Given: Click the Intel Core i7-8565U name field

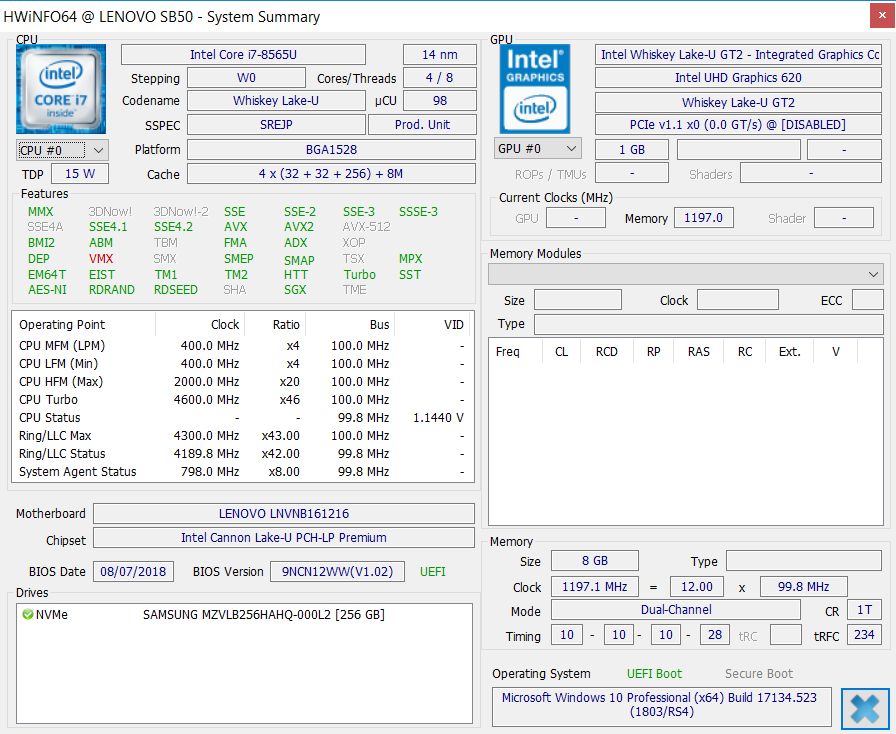Looking at the screenshot, I should 243,54.
